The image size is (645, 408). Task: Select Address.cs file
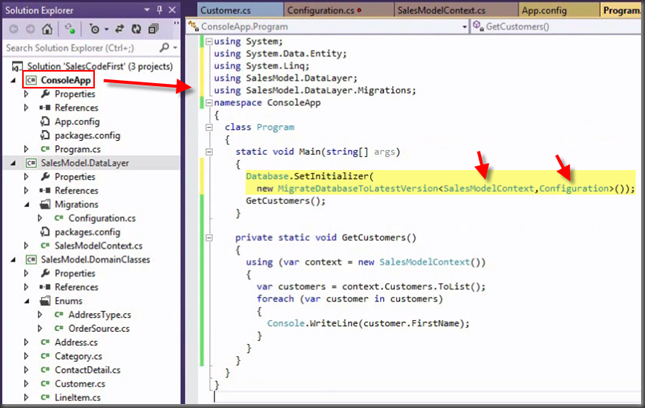tap(76, 342)
